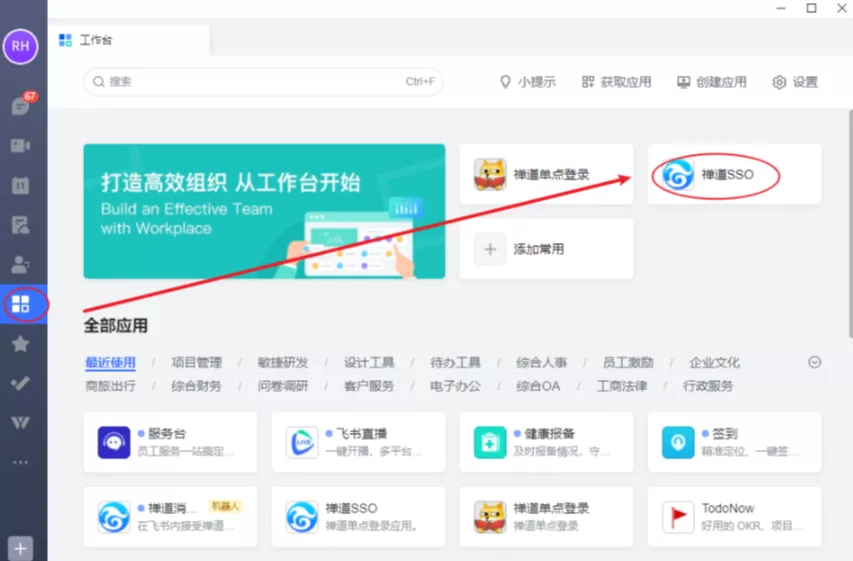
Task: Select the 客户服务 category
Action: coord(369,386)
